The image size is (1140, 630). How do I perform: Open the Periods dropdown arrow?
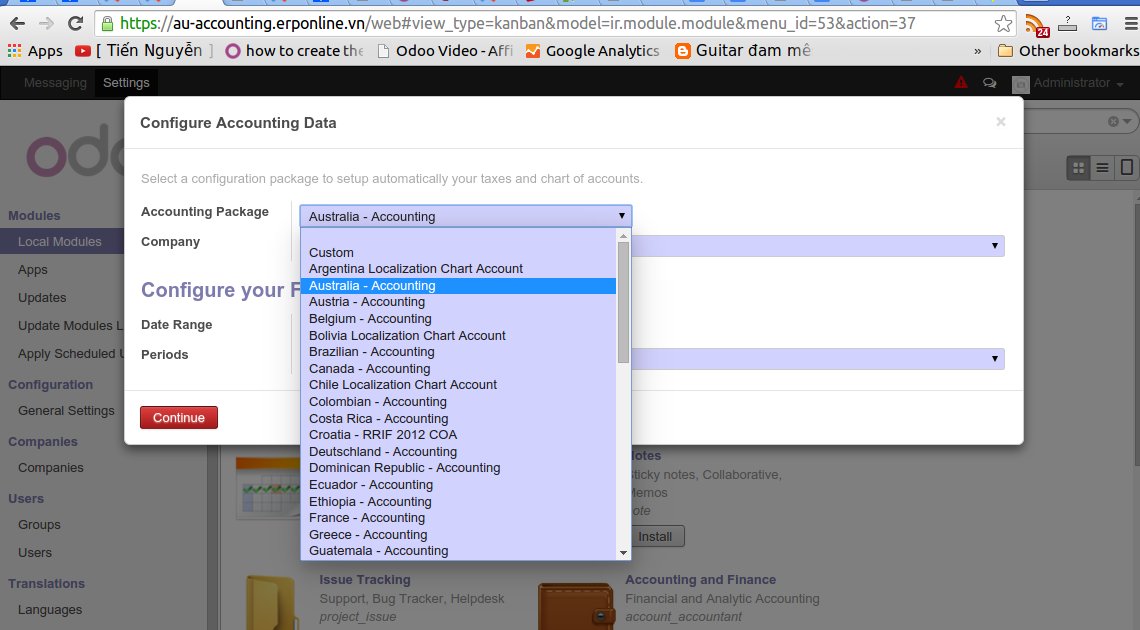coord(995,359)
